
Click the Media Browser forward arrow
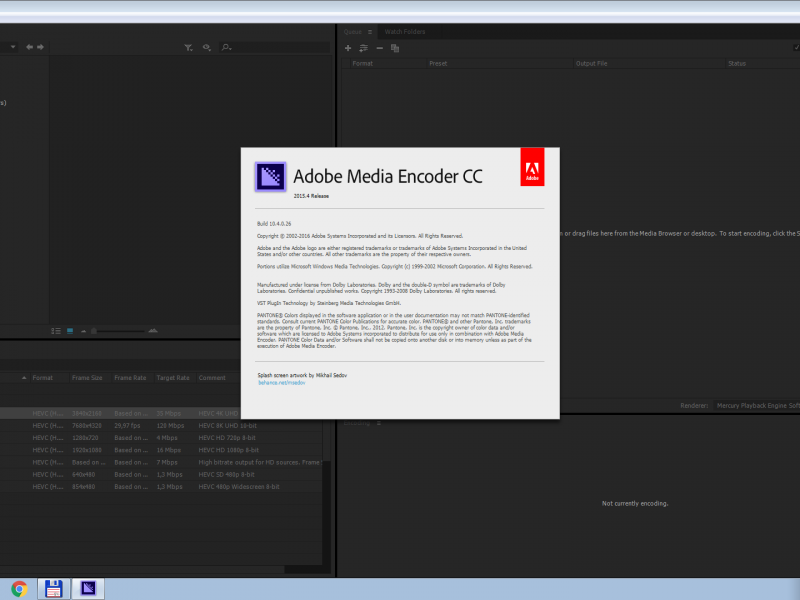[x=40, y=47]
